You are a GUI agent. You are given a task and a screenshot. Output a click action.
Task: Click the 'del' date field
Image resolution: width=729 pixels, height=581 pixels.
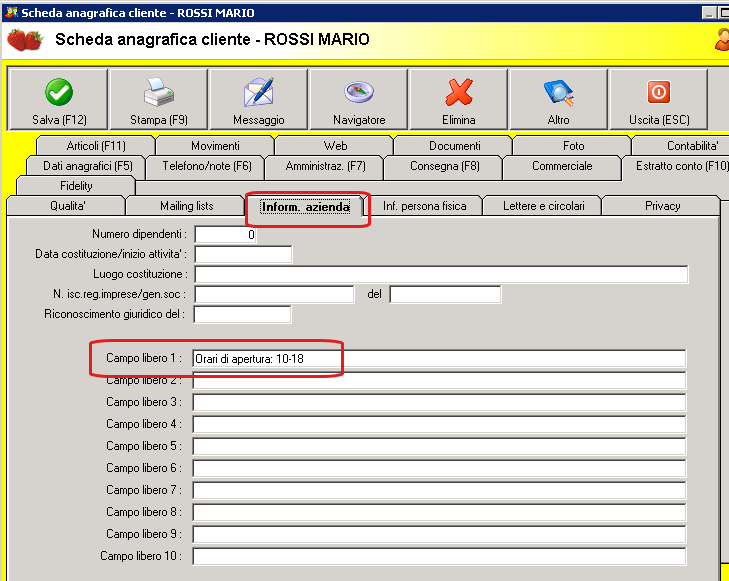tap(445, 294)
